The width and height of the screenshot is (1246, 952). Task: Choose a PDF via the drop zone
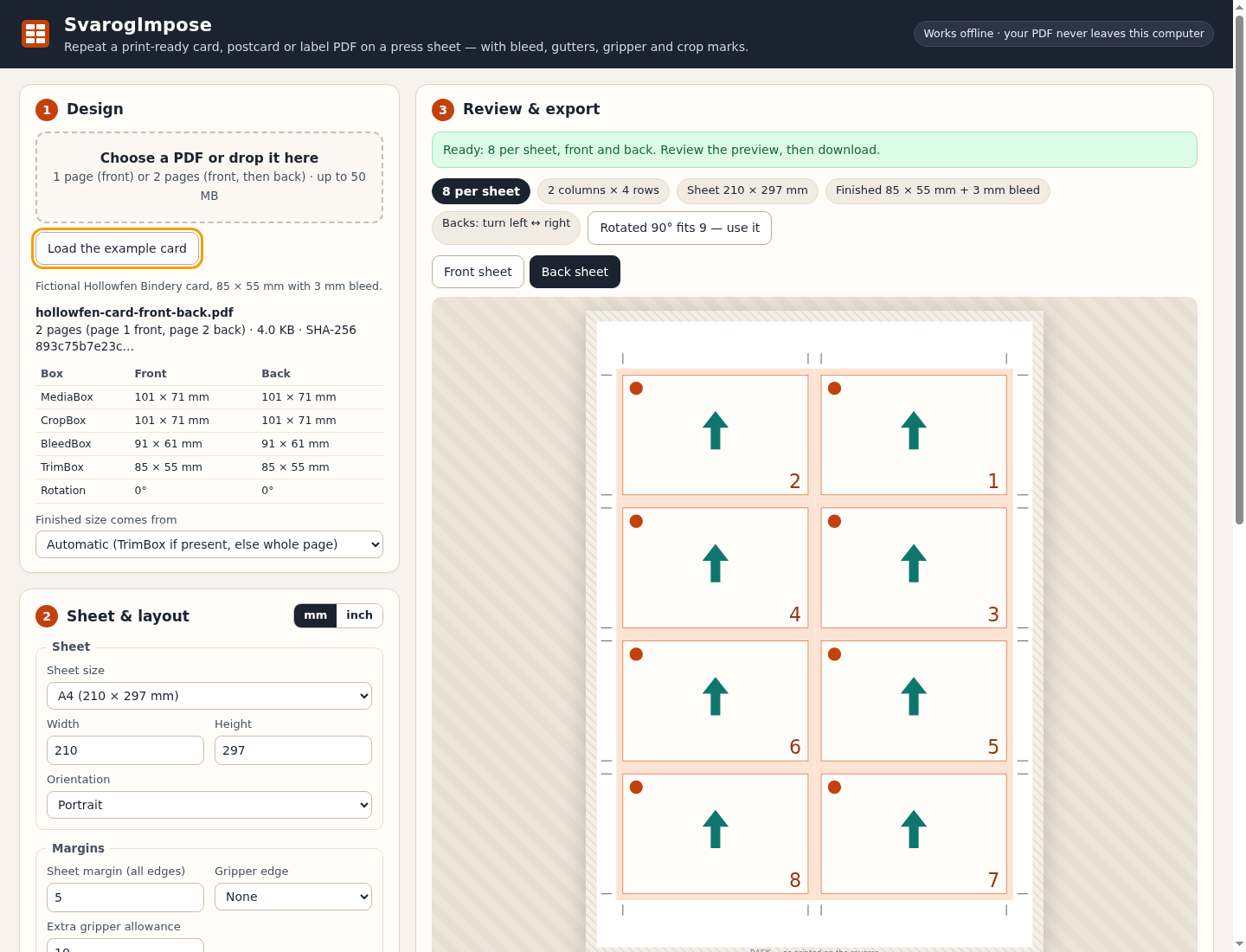(x=209, y=177)
